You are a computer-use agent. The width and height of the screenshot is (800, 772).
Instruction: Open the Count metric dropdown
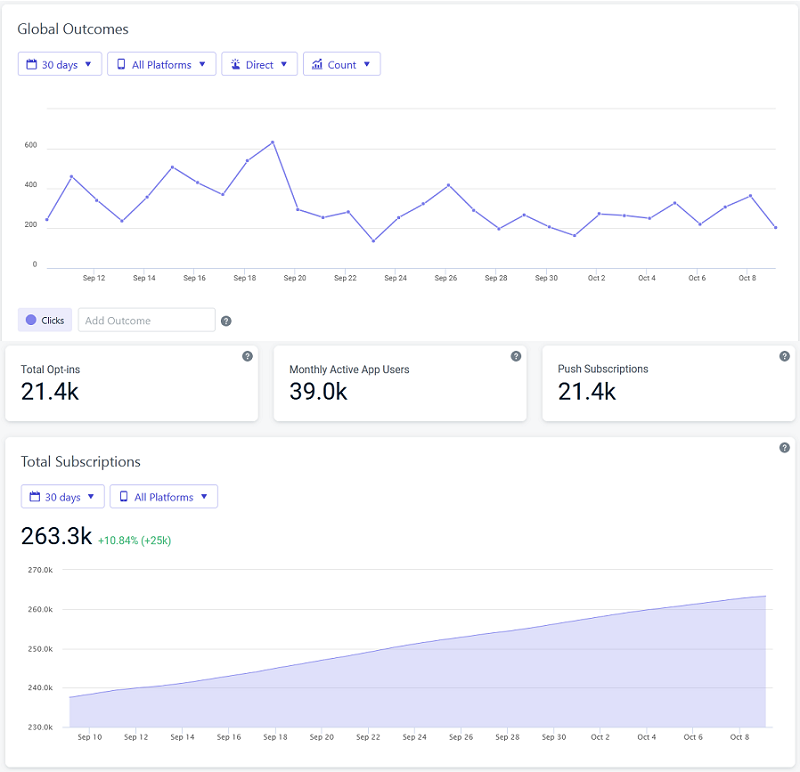341,65
